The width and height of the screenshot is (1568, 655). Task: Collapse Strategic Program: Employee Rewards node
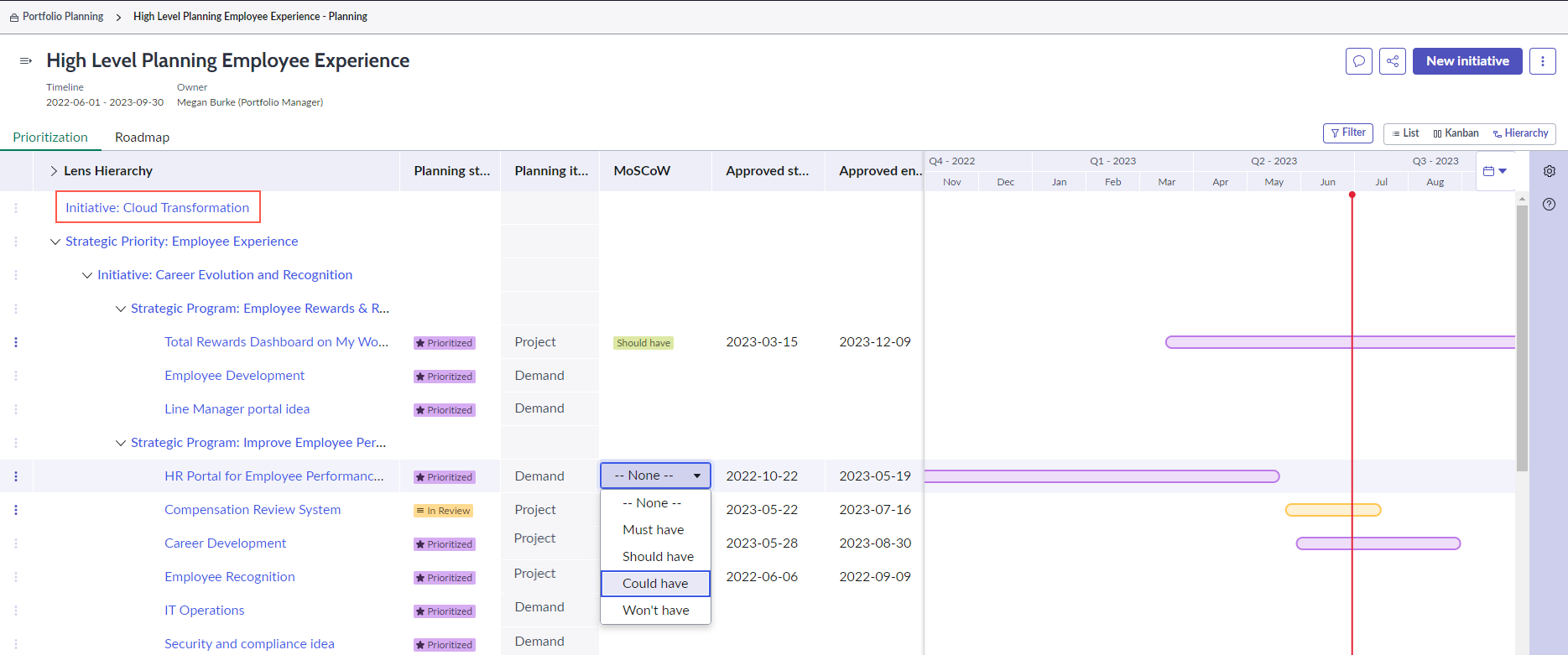click(x=120, y=309)
